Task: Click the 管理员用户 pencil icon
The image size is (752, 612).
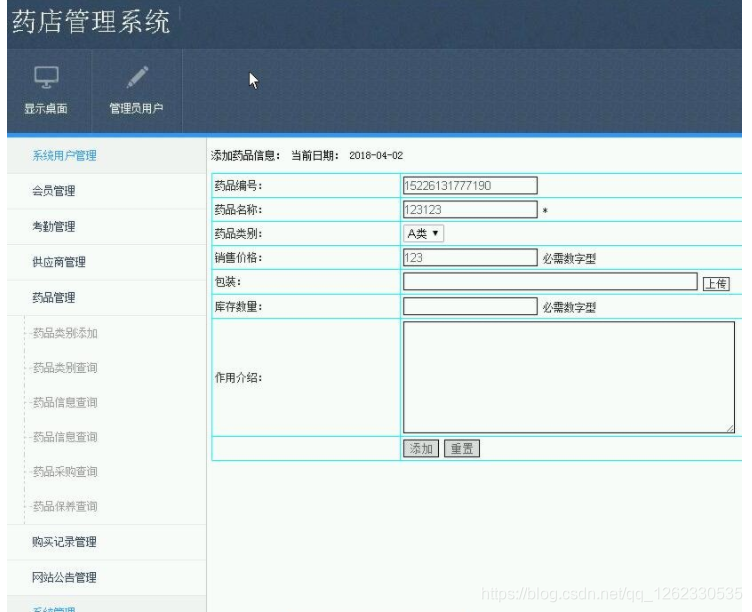Action: tap(137, 77)
